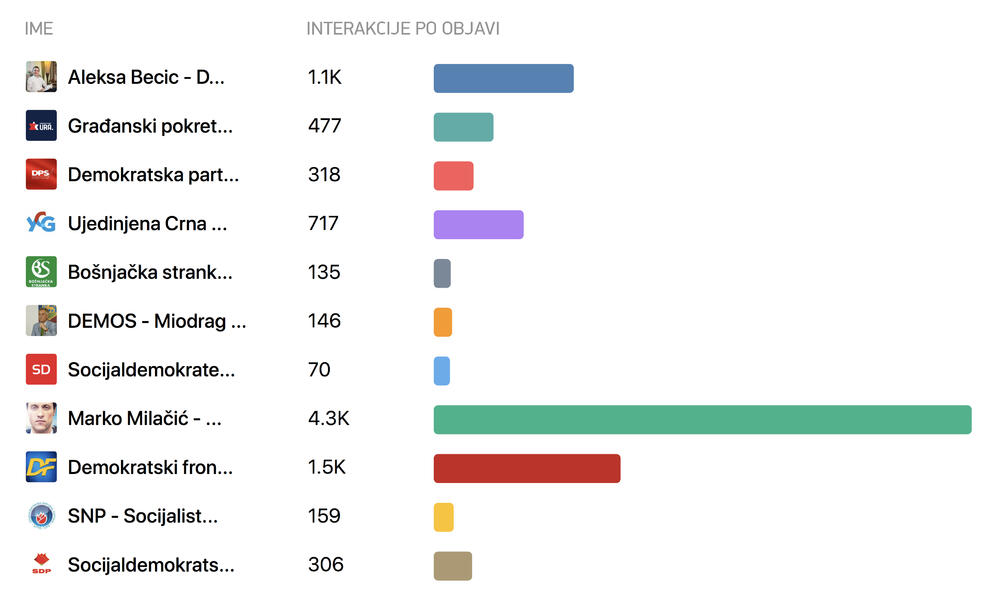Click the purple Ujedinjena Crna Gora bar
The image size is (1000, 608).
[478, 224]
